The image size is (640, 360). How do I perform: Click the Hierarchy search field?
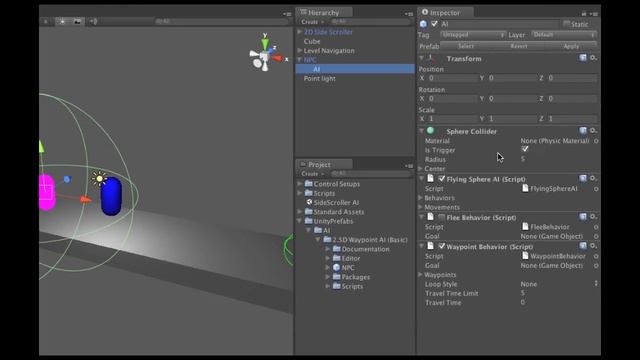(x=369, y=22)
